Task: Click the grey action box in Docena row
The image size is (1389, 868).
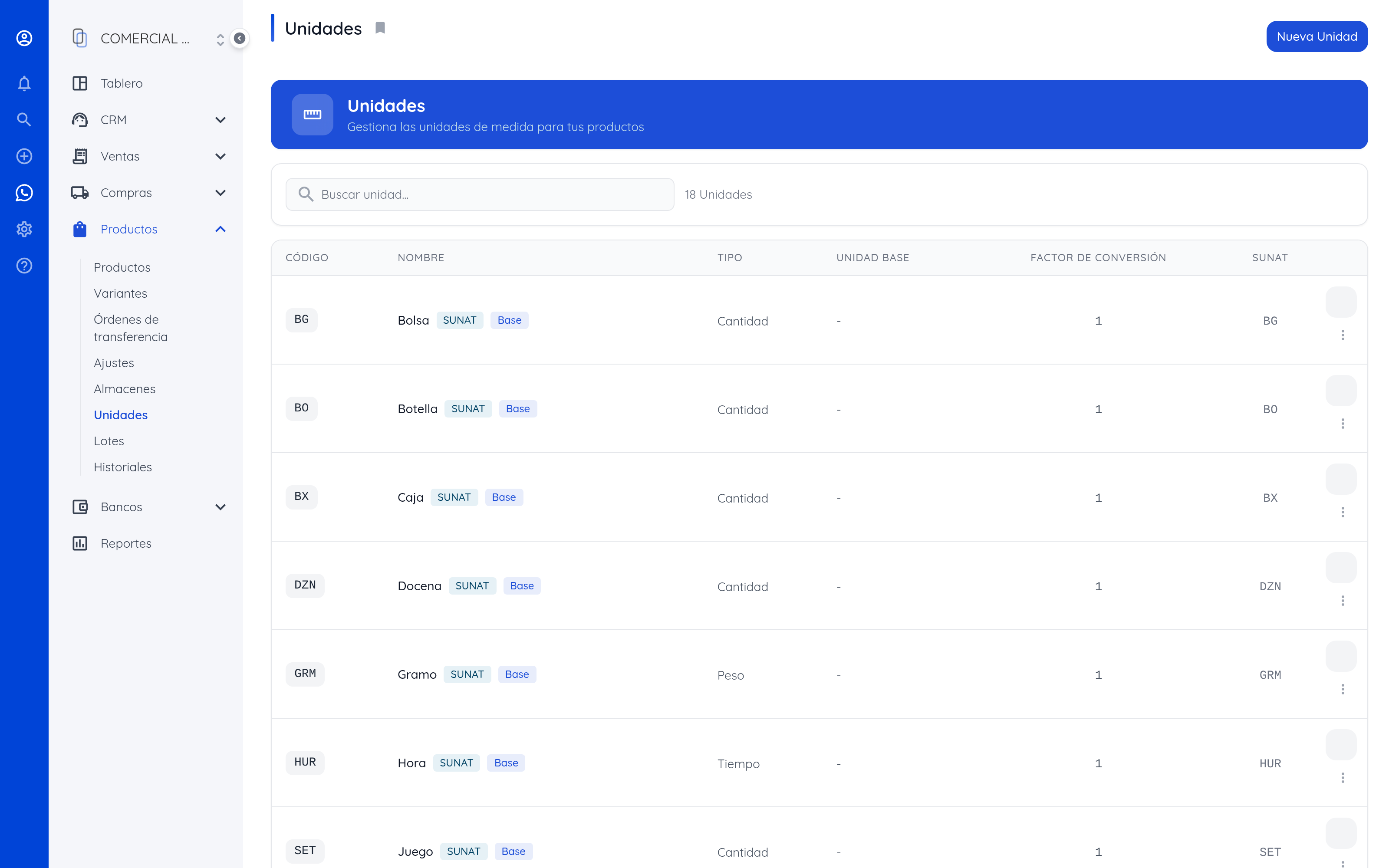Action: [x=1341, y=568]
